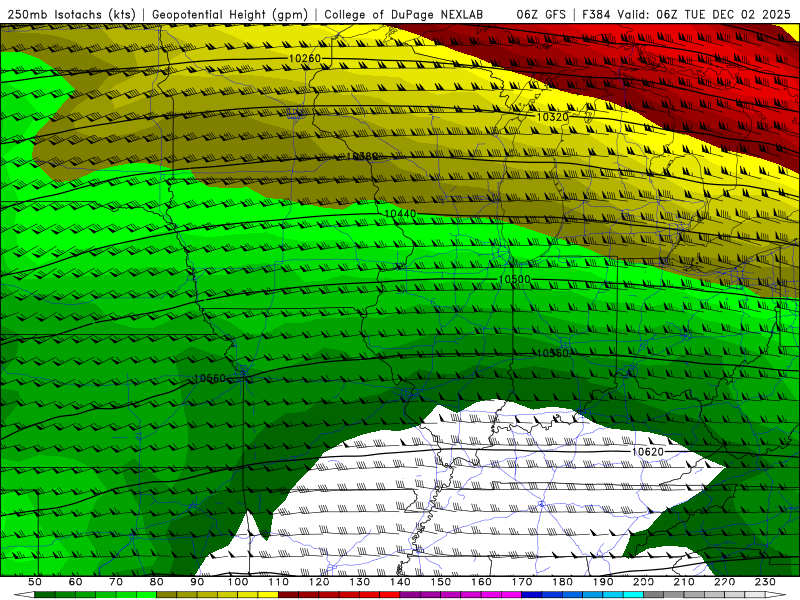This screenshot has width=800, height=600.
Task: Click the 60 value on the color scale
Action: tap(75, 582)
